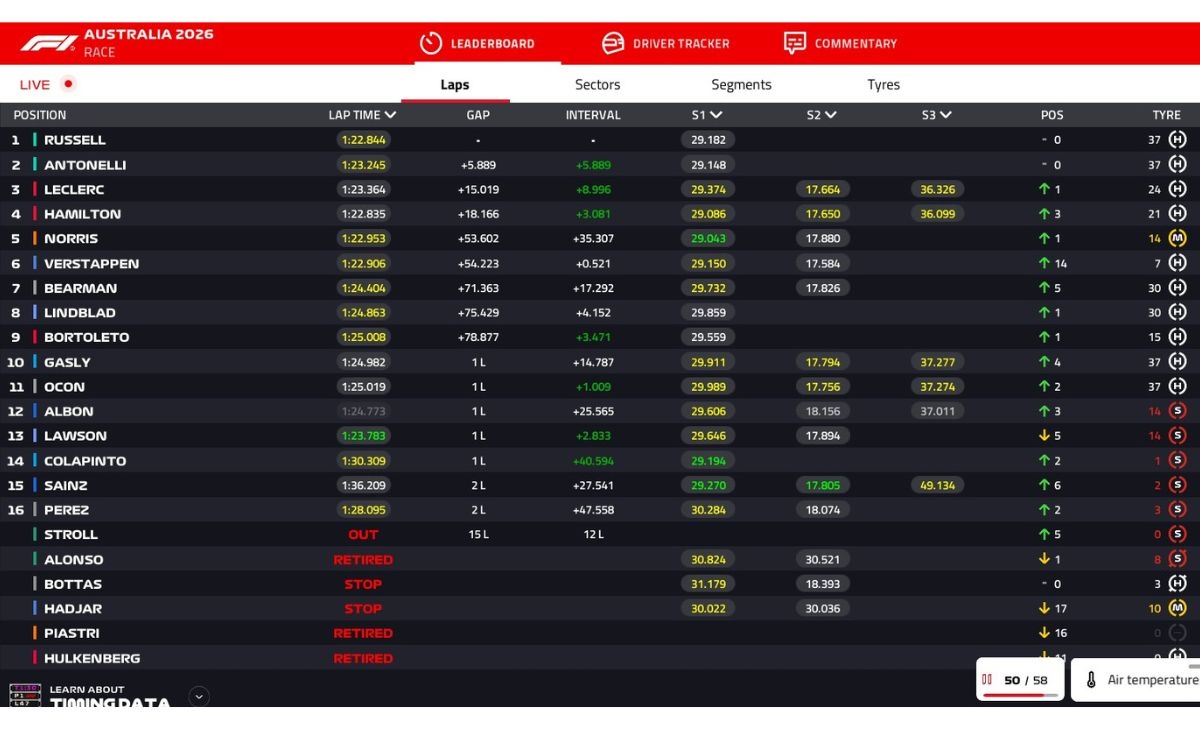
Task: Select the Segments tab
Action: pos(741,85)
